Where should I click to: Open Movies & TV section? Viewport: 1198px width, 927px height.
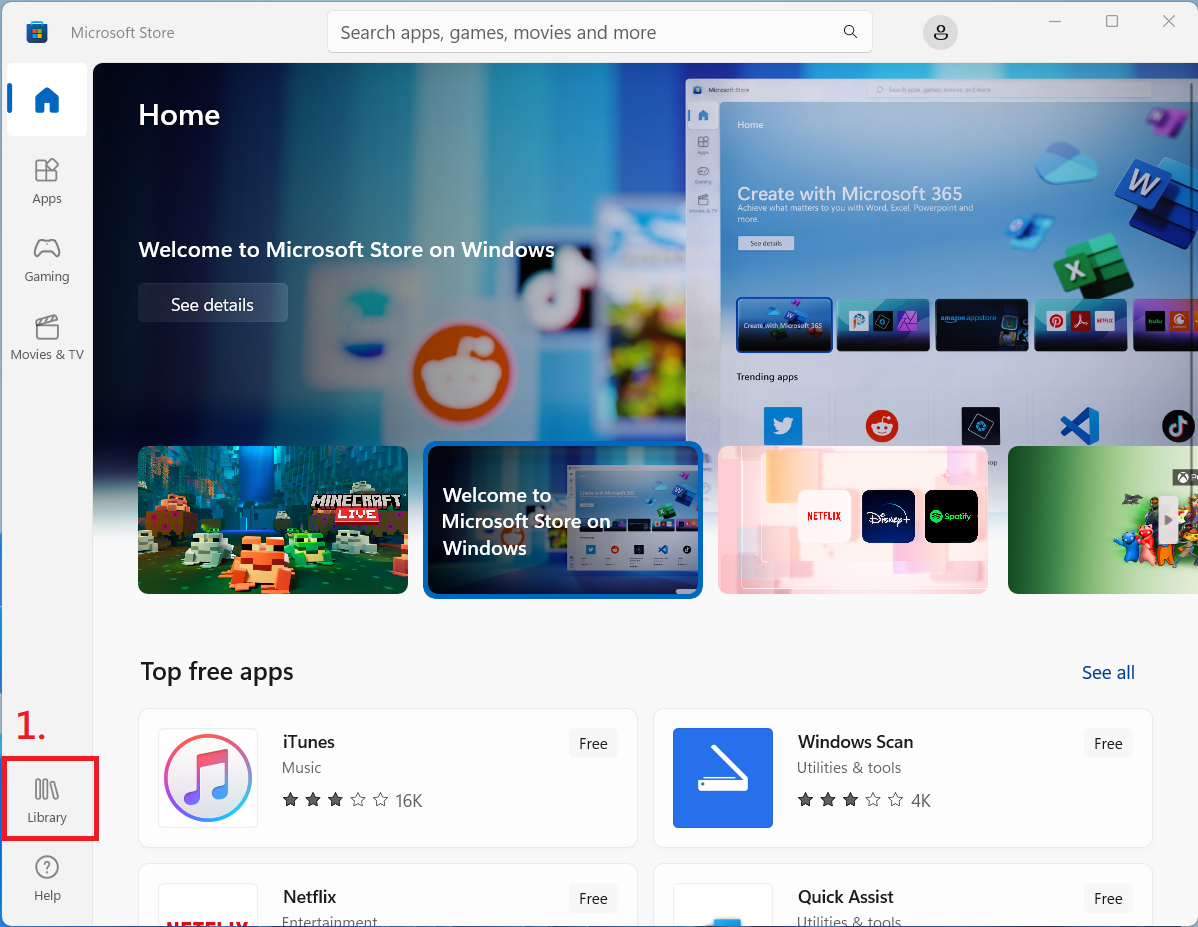click(x=47, y=337)
